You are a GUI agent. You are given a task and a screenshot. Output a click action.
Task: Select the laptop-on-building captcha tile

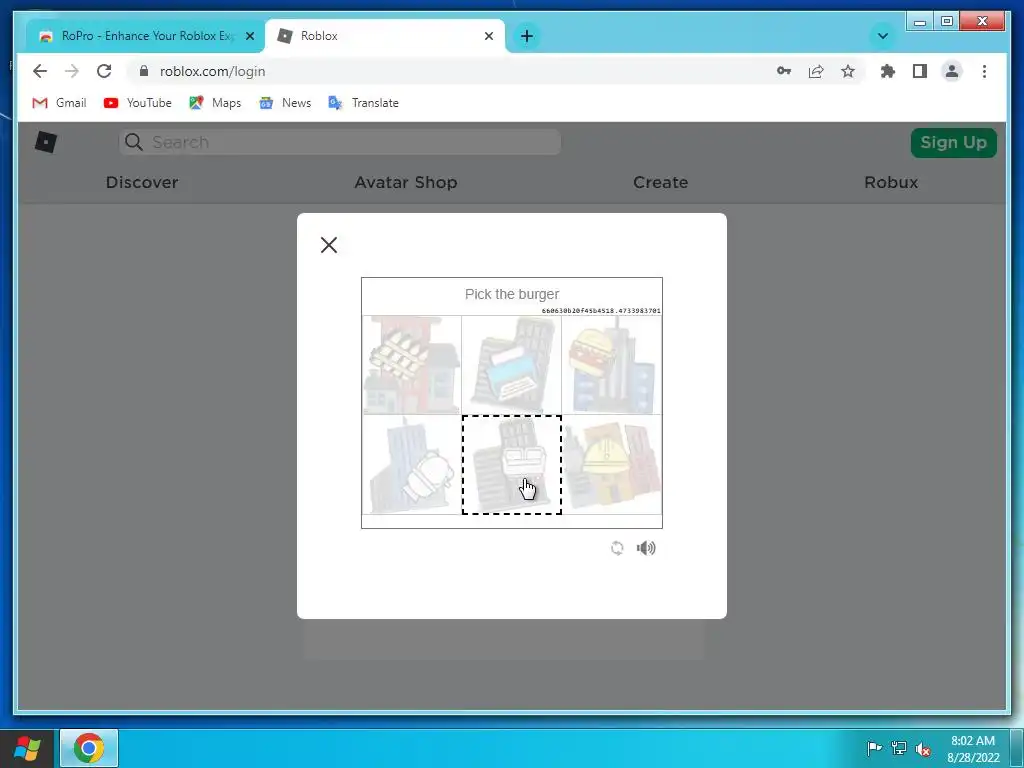[x=511, y=365]
